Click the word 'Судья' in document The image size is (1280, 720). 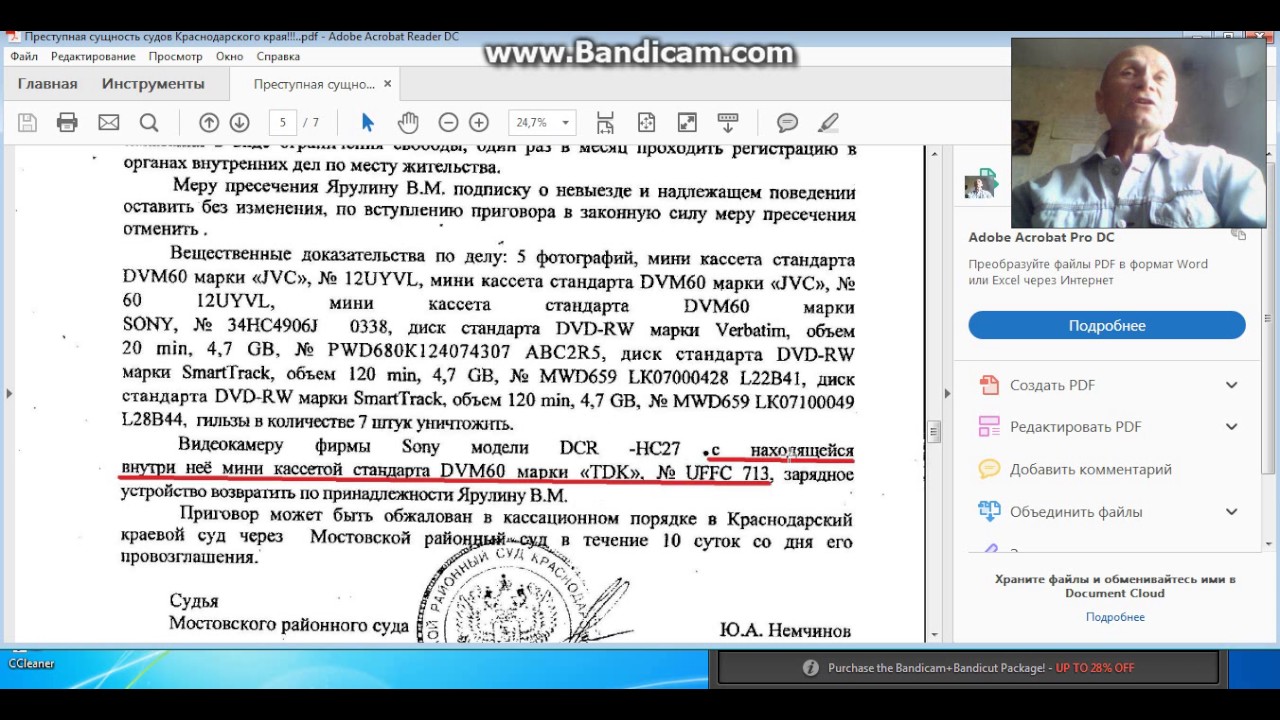coord(194,601)
